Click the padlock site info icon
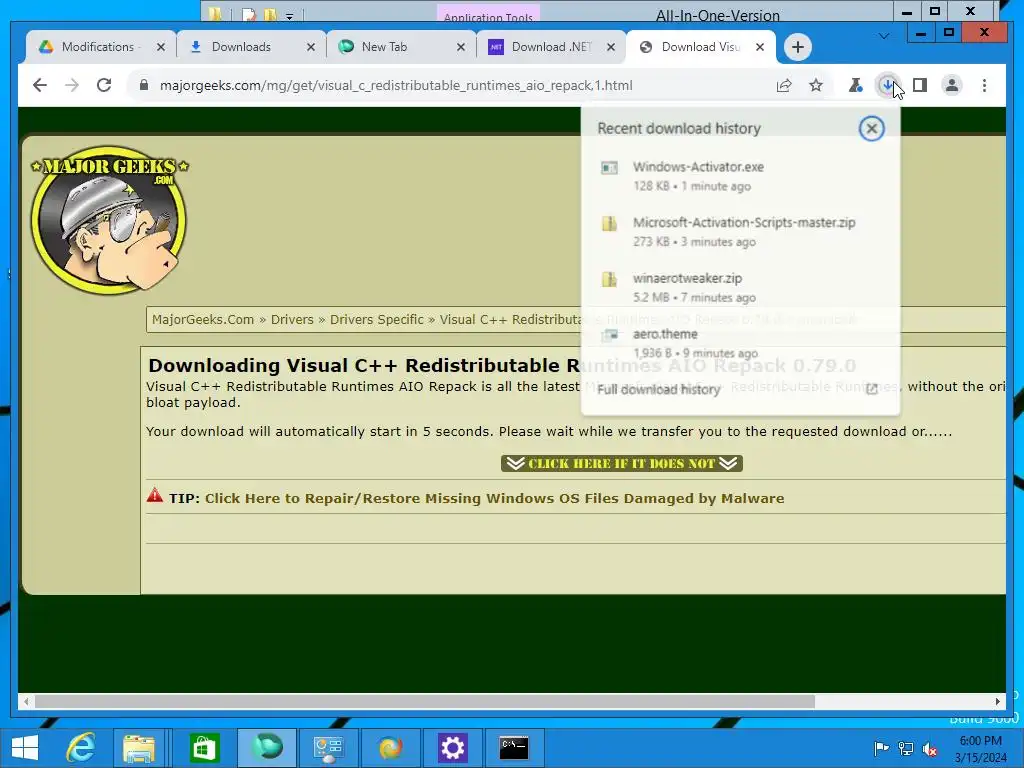This screenshot has height=768, width=1024. tap(144, 85)
